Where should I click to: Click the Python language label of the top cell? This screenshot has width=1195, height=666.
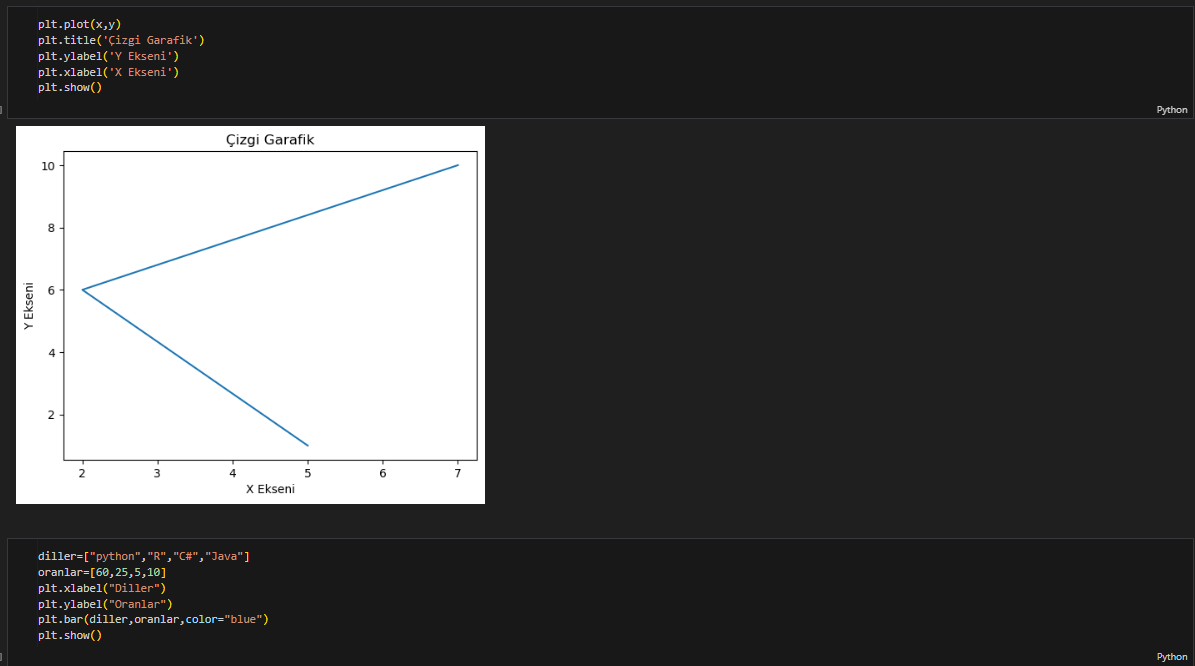point(1172,110)
